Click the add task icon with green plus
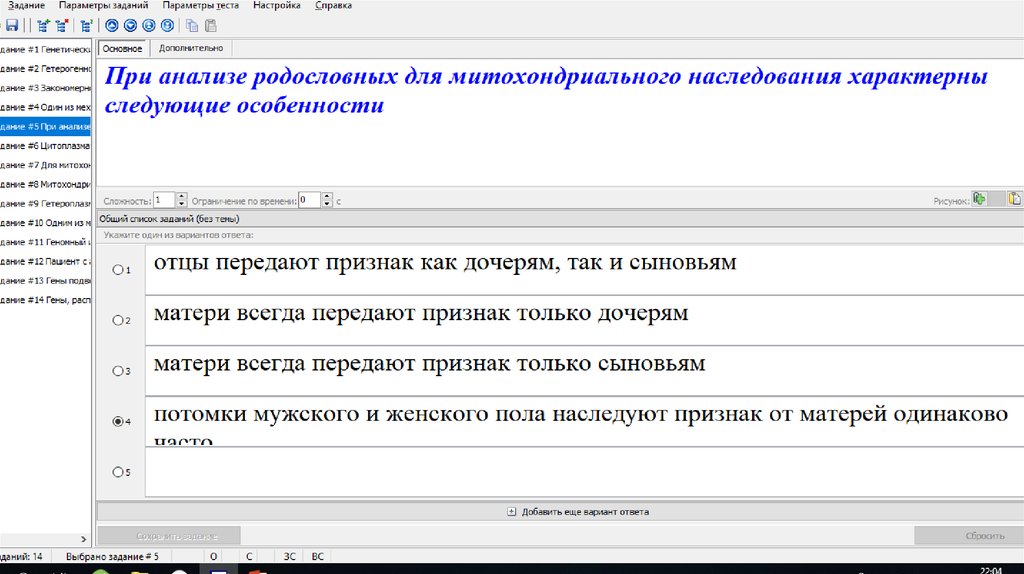The height and width of the screenshot is (574, 1024). 43,26
